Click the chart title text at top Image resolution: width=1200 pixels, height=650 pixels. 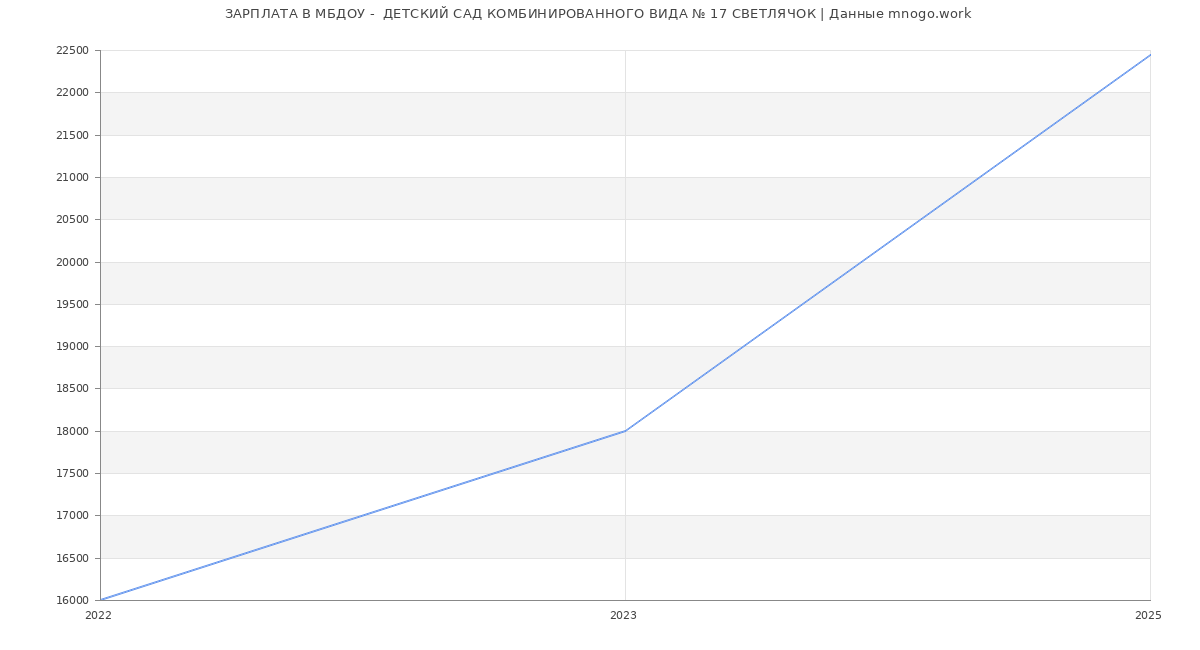tap(598, 14)
